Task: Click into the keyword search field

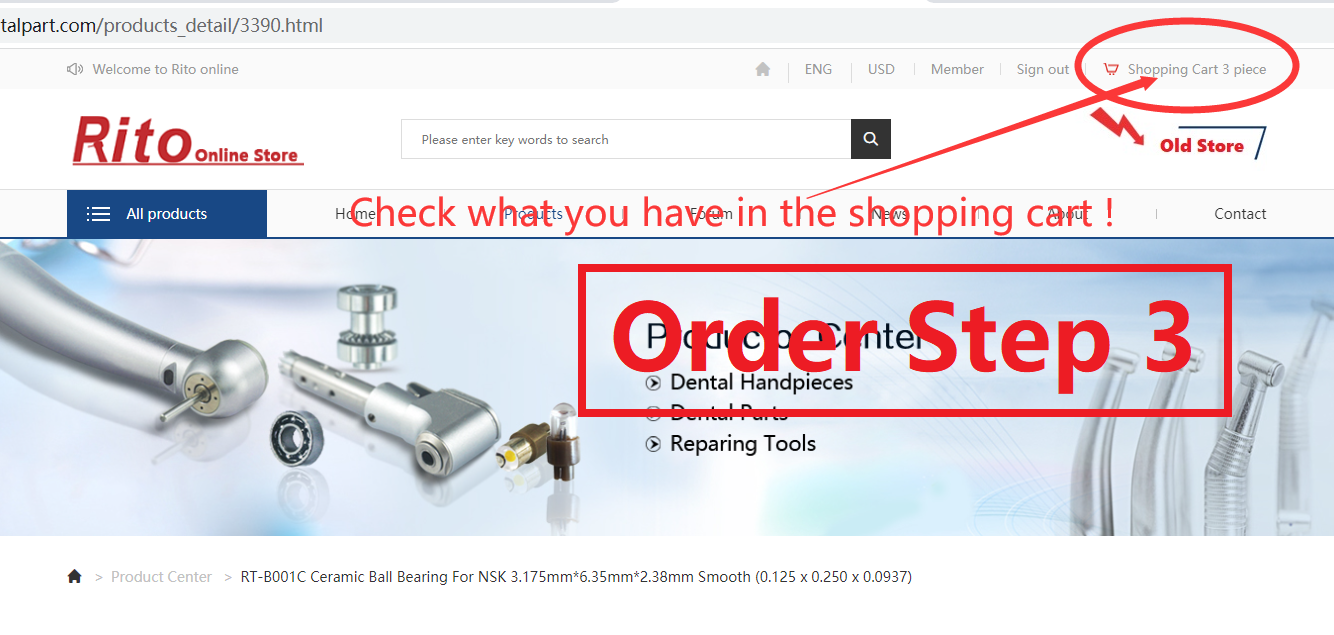Action: 626,139
